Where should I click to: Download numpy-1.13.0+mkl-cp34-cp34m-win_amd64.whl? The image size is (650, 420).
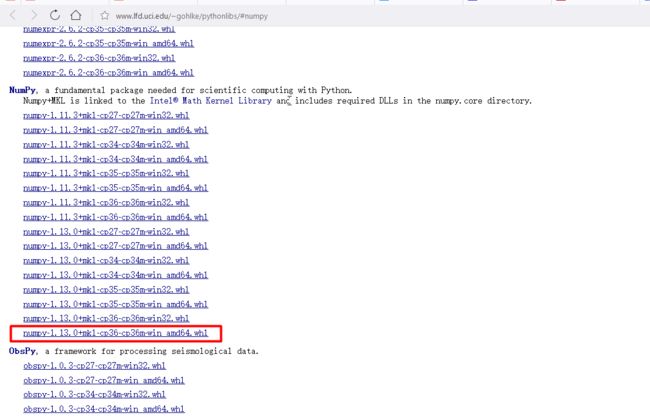(116, 275)
